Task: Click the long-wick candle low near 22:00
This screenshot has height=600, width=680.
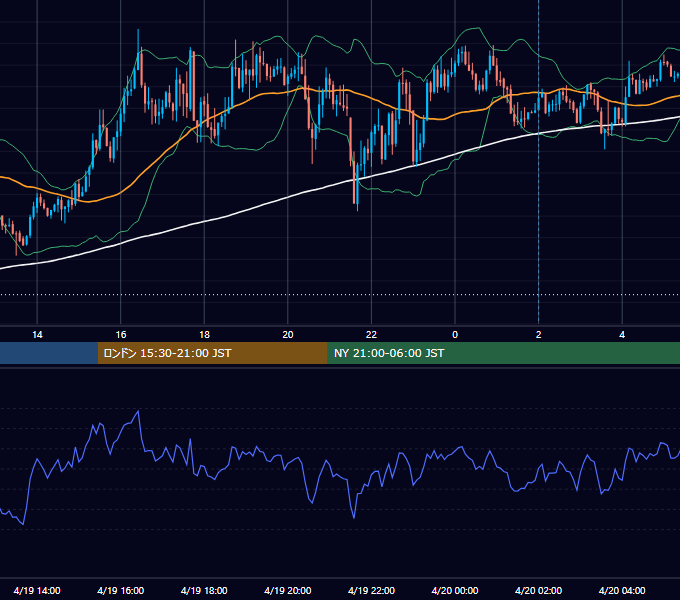Action: [x=357, y=207]
